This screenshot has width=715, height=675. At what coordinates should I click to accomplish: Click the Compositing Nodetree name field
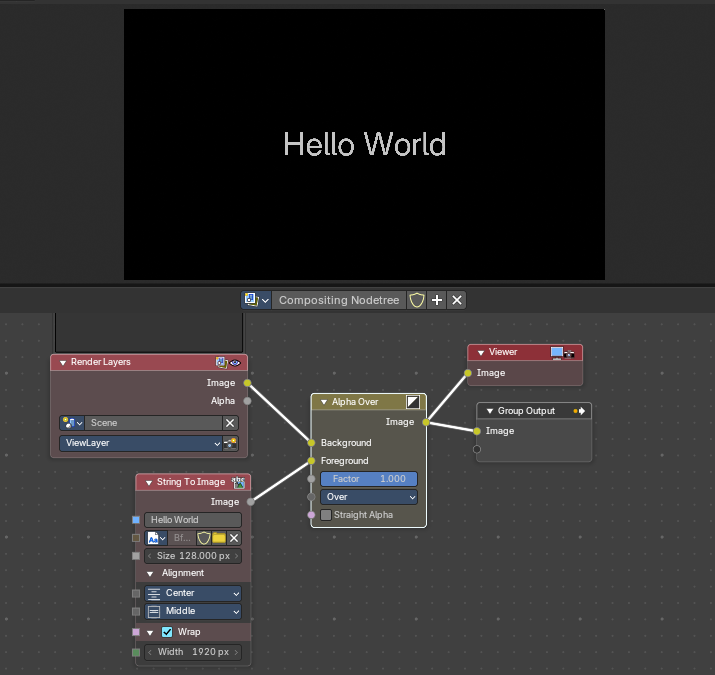[339, 300]
